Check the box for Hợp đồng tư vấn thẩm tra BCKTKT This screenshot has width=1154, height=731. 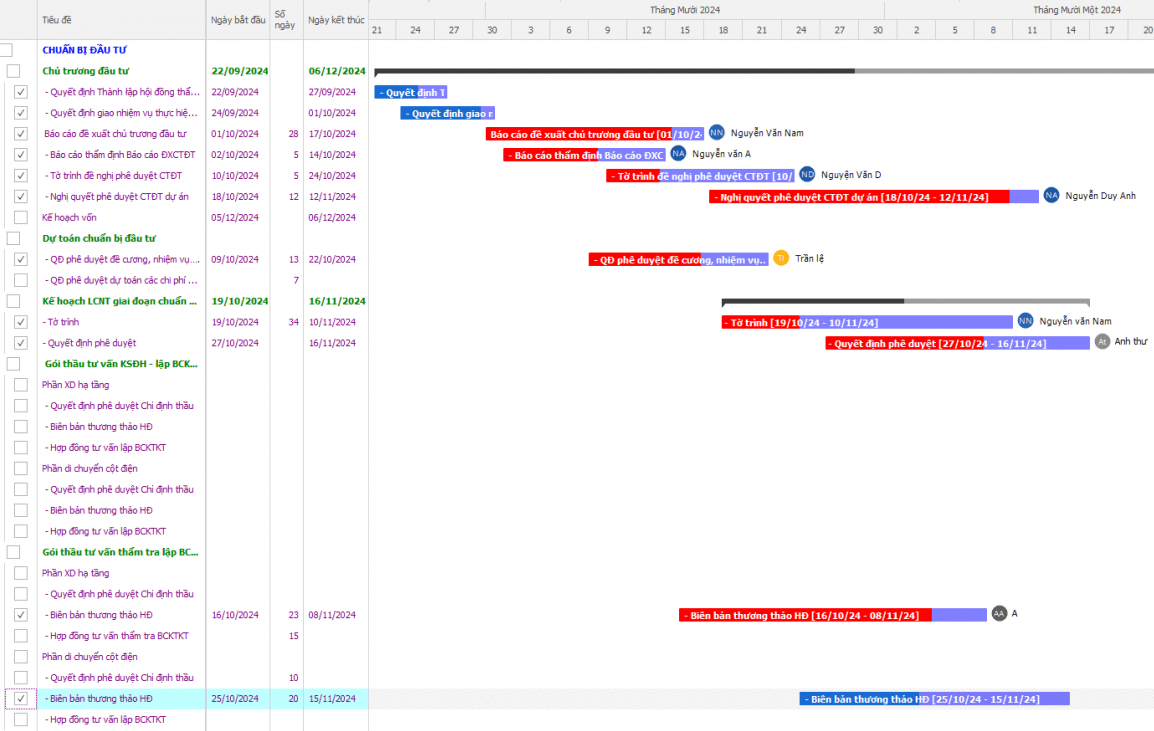(x=21, y=636)
